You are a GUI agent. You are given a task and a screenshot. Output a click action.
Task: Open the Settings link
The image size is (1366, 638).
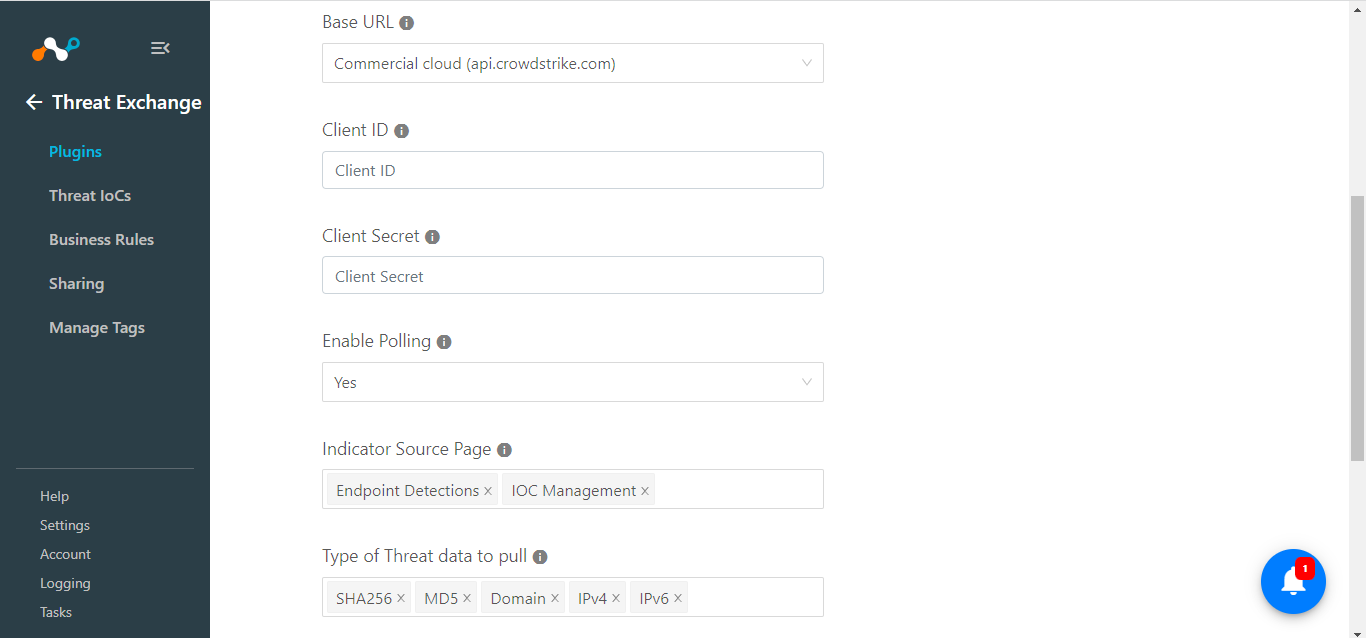65,525
